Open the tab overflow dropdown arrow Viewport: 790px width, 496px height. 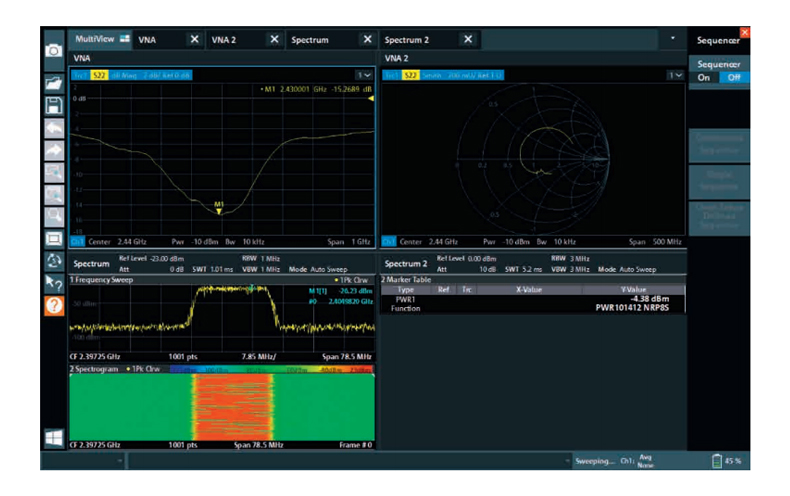673,39
